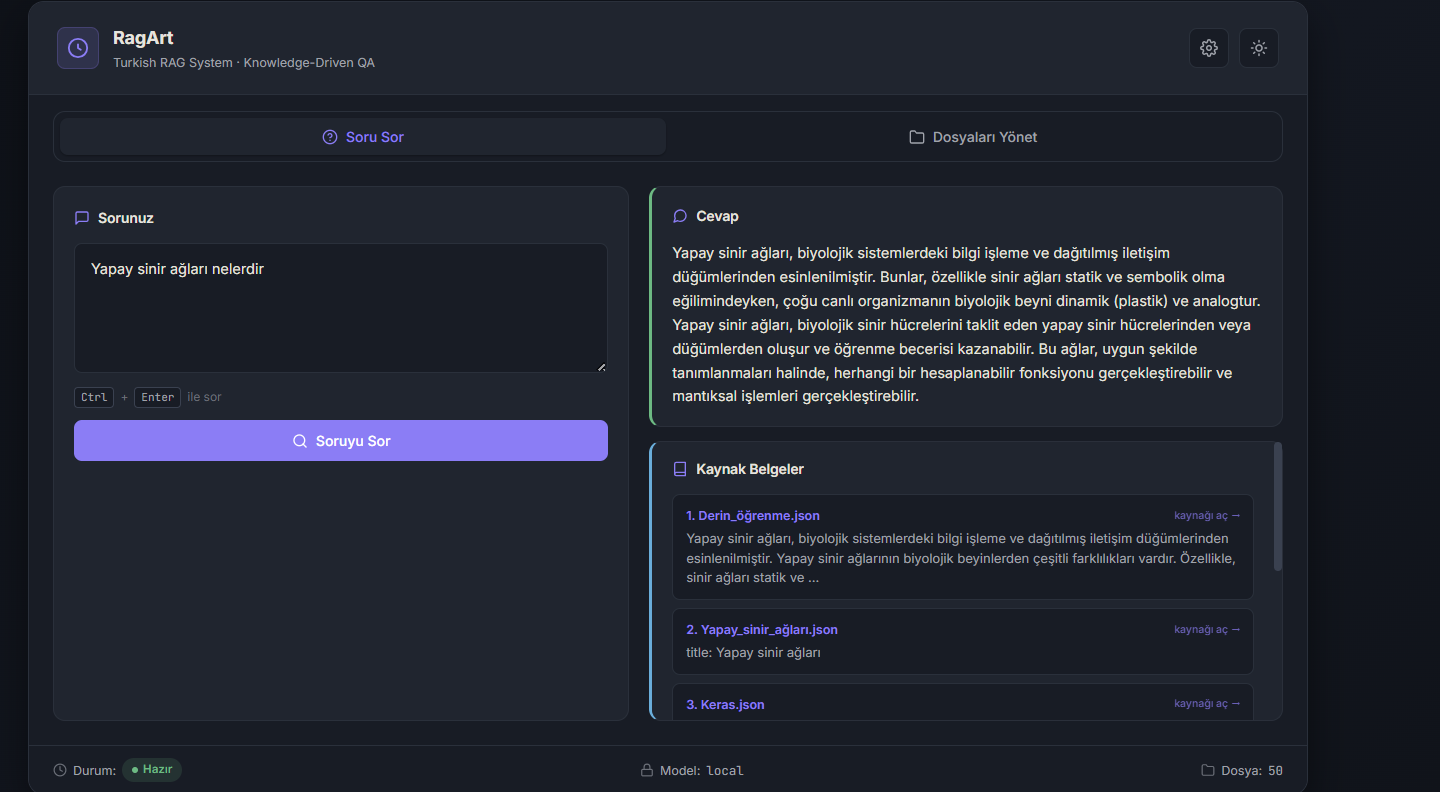Click the Derin_öğrenme.json snippet text

pos(961,558)
